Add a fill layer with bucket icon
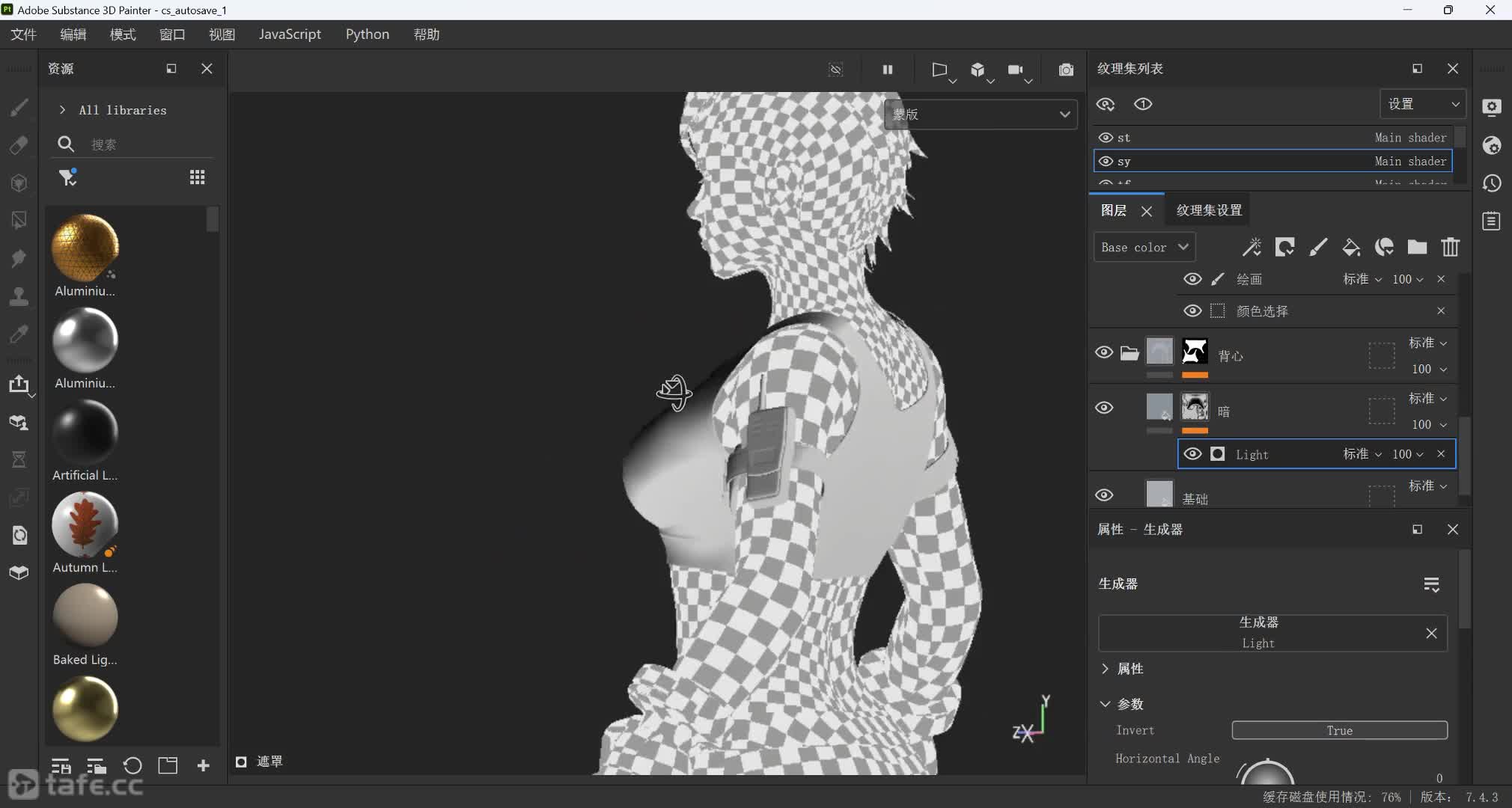 coord(1351,247)
